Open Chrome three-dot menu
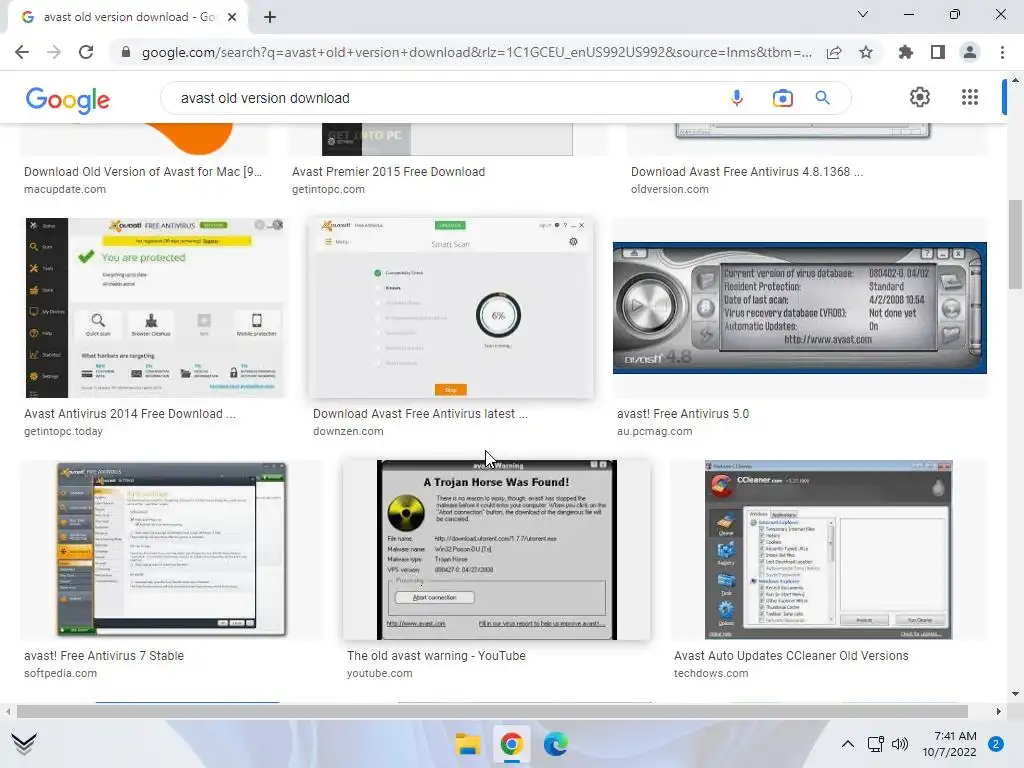 pyautogui.click(x=1002, y=52)
